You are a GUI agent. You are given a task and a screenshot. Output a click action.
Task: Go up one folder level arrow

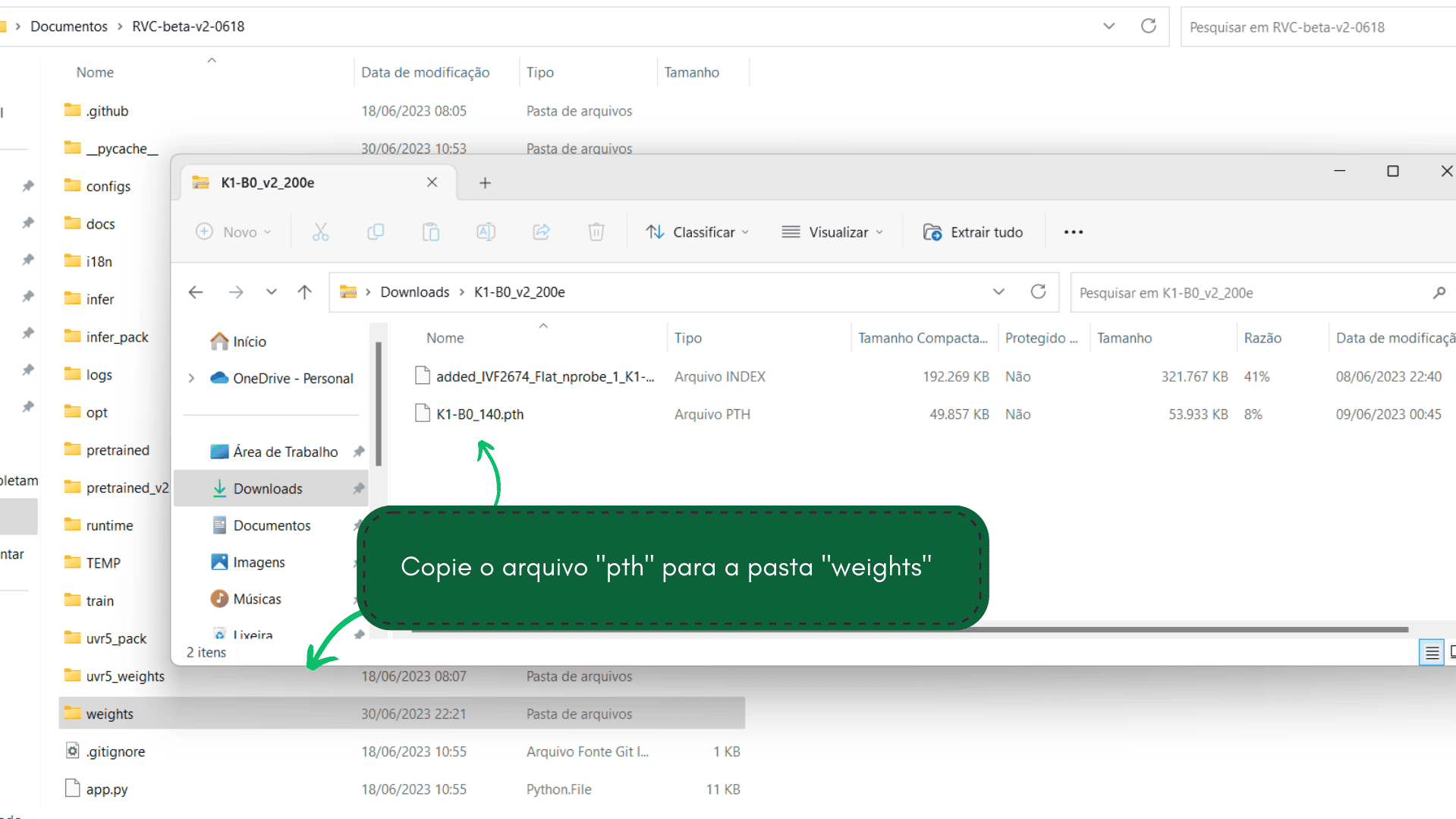coord(305,292)
